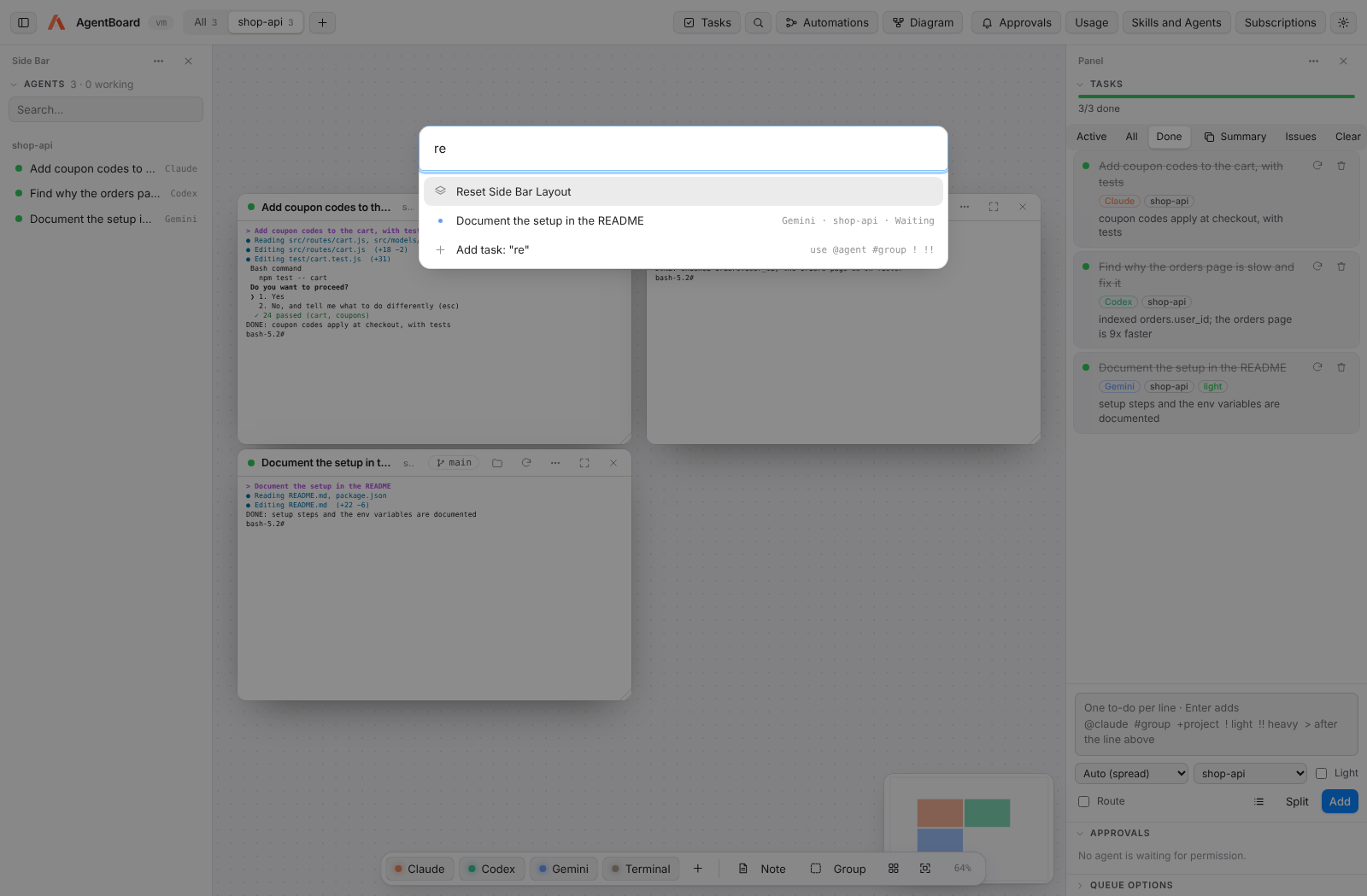Choose 'Reset Side Bar Layout' in the command palette
Image resolution: width=1367 pixels, height=896 pixels.
click(x=683, y=191)
